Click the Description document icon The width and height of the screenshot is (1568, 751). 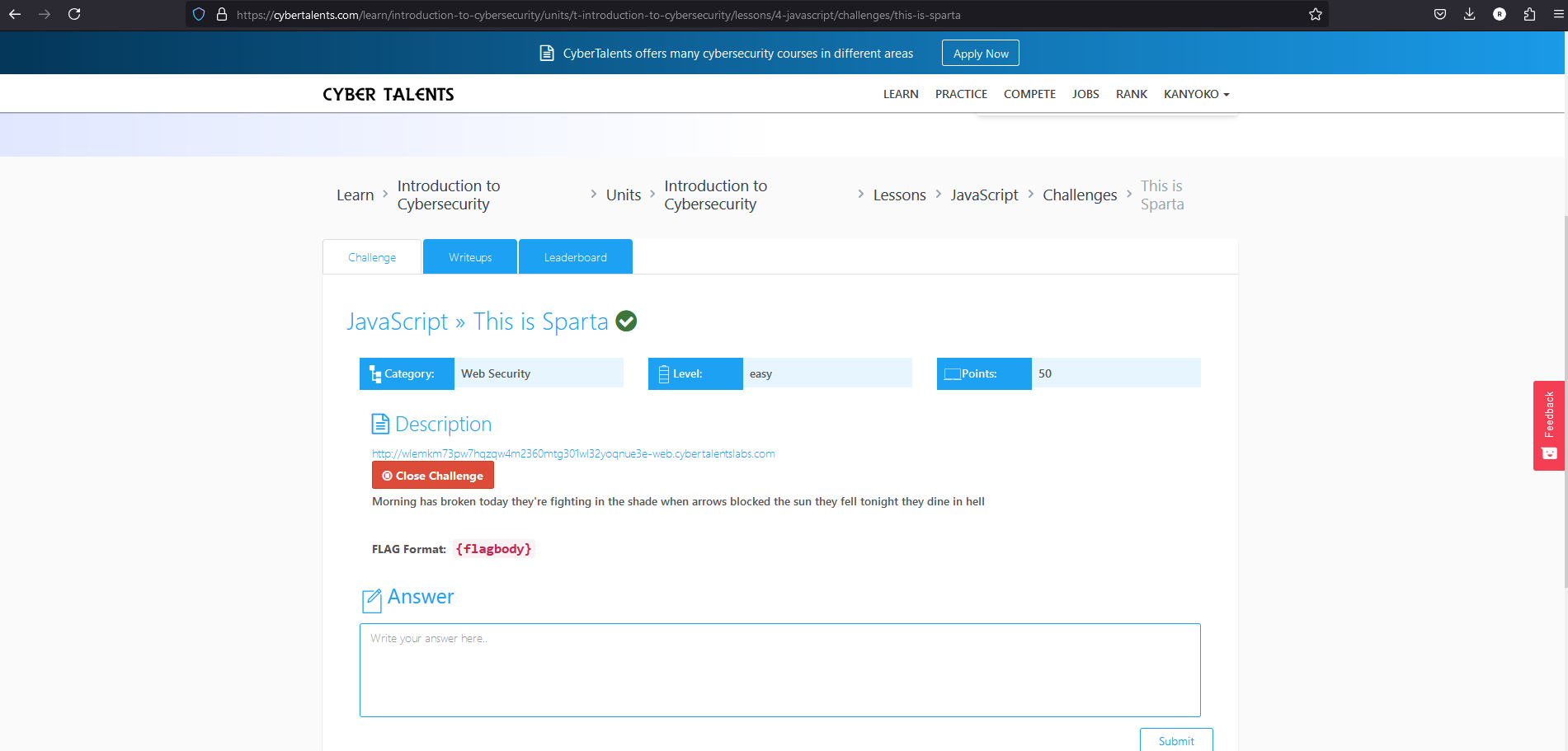(x=380, y=424)
